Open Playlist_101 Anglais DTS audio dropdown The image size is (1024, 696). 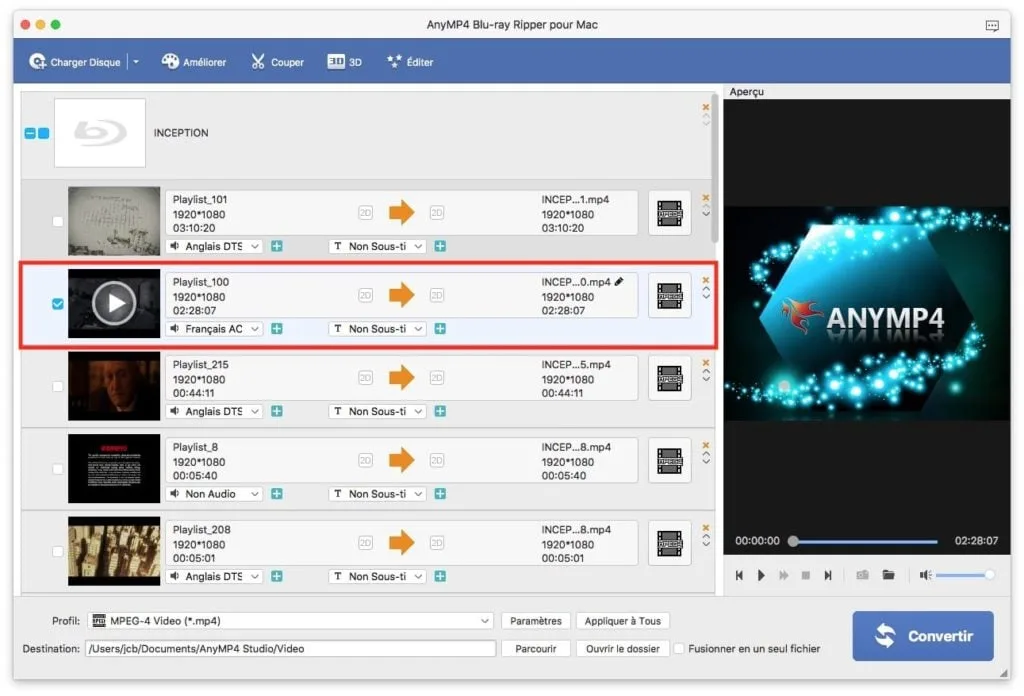[215, 246]
